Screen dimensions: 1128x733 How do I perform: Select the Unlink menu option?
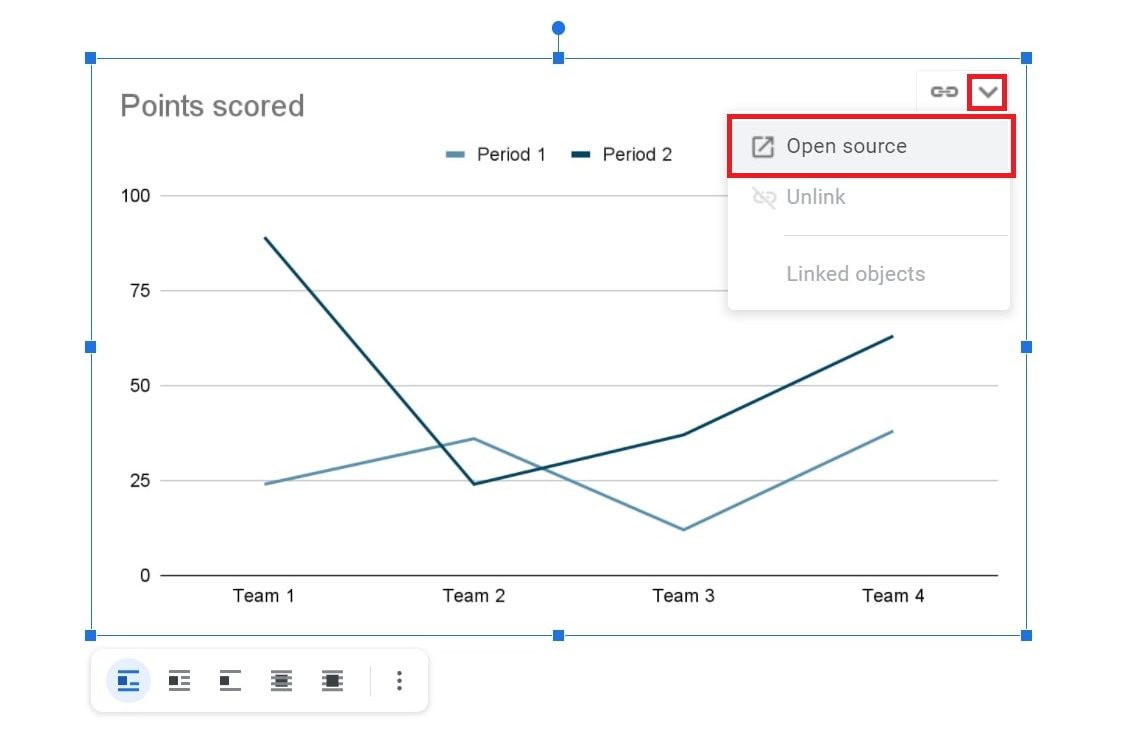(815, 197)
